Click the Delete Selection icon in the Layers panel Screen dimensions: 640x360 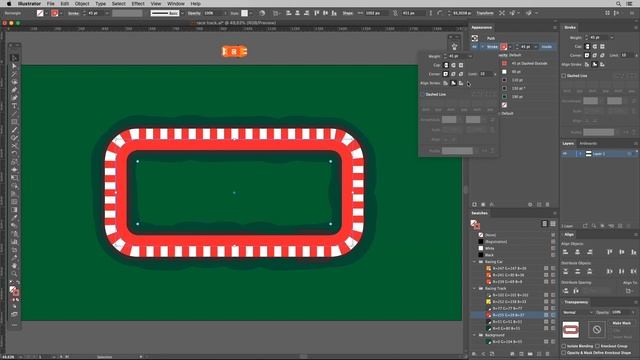[629, 226]
